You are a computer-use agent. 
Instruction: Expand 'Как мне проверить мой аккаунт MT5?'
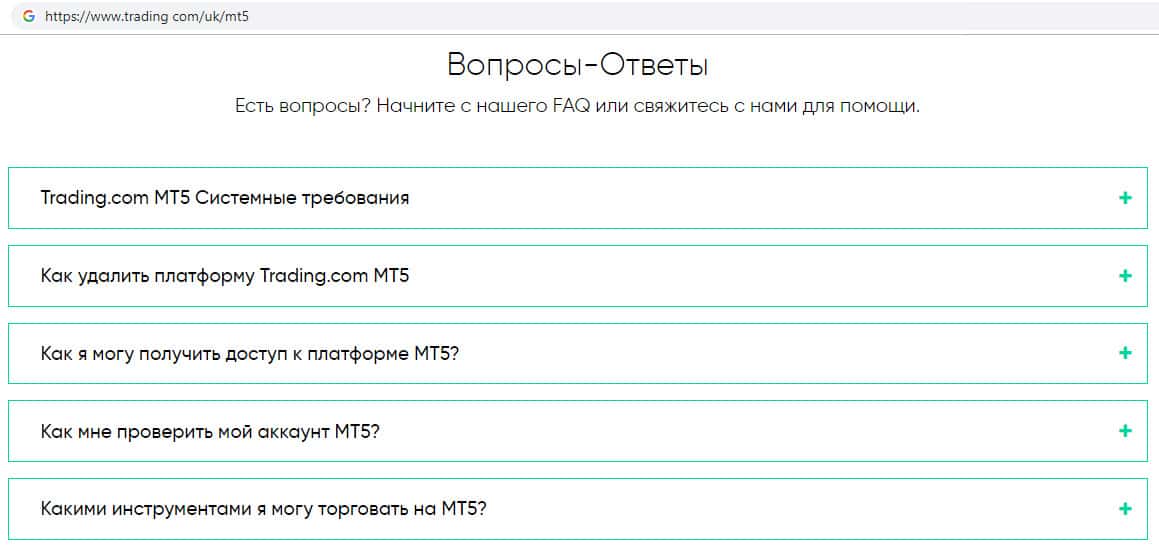211,432
